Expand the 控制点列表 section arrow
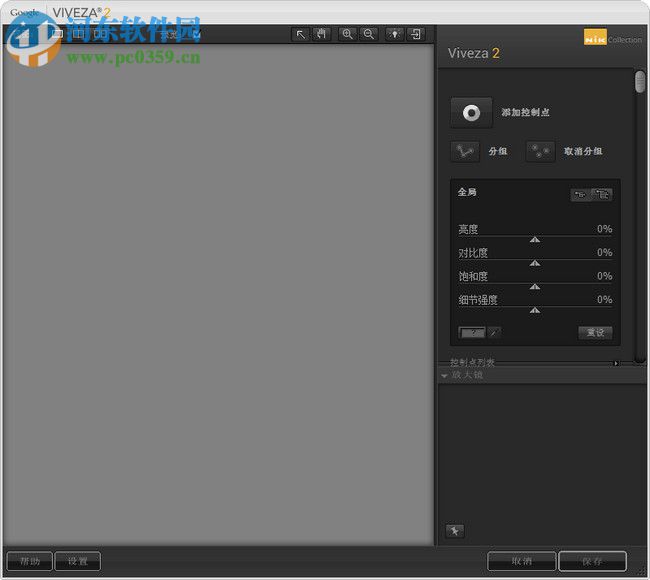This screenshot has height=580, width=650. coord(616,363)
